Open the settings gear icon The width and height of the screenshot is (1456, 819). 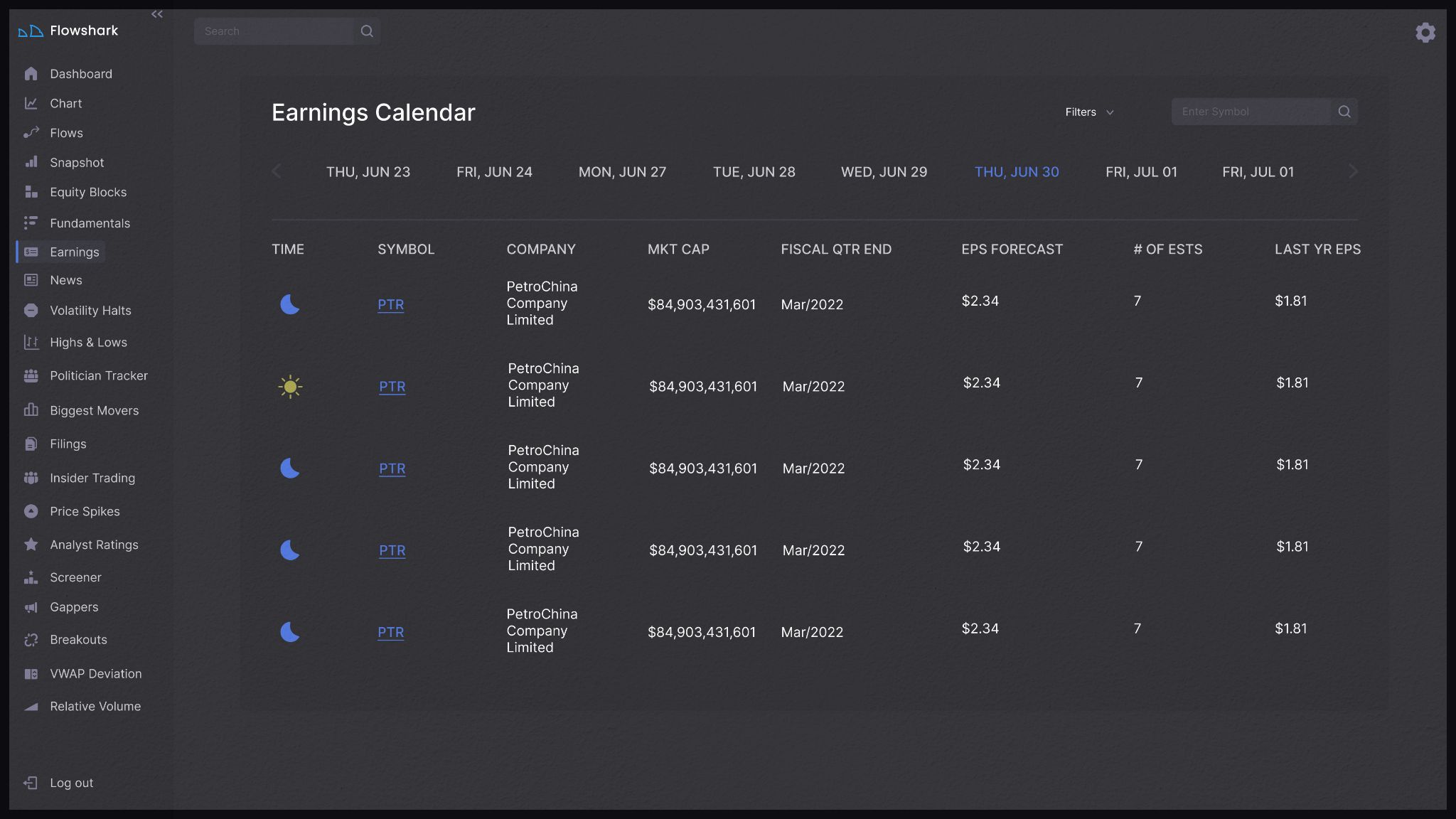coord(1425,33)
